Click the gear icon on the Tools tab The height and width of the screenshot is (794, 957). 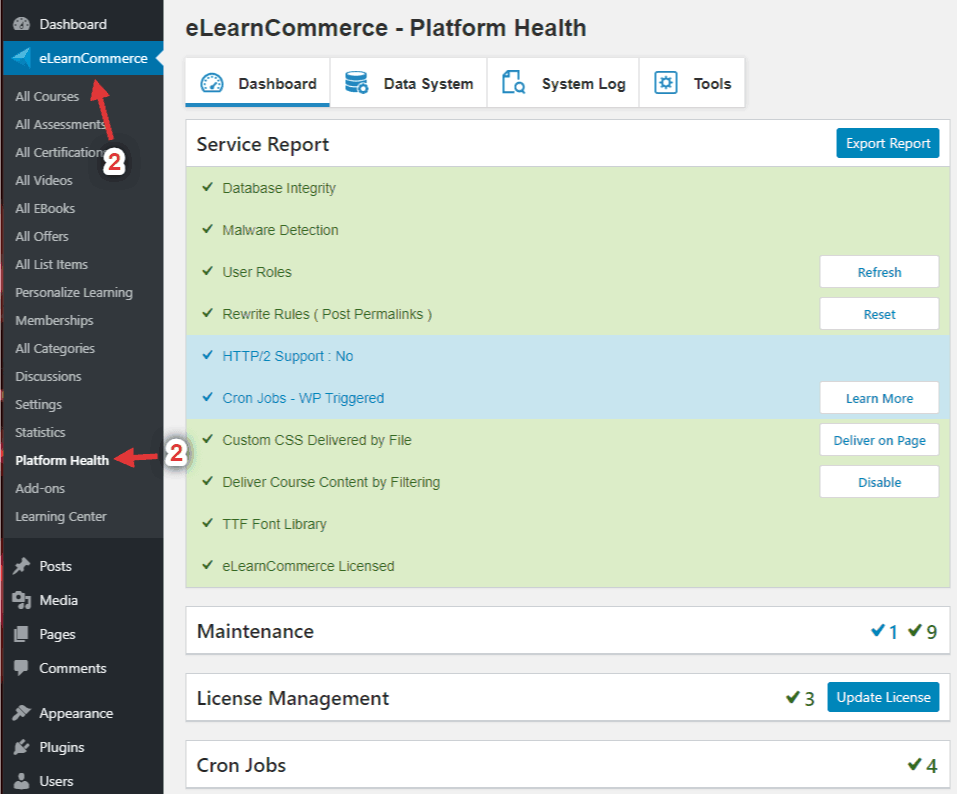(x=666, y=83)
